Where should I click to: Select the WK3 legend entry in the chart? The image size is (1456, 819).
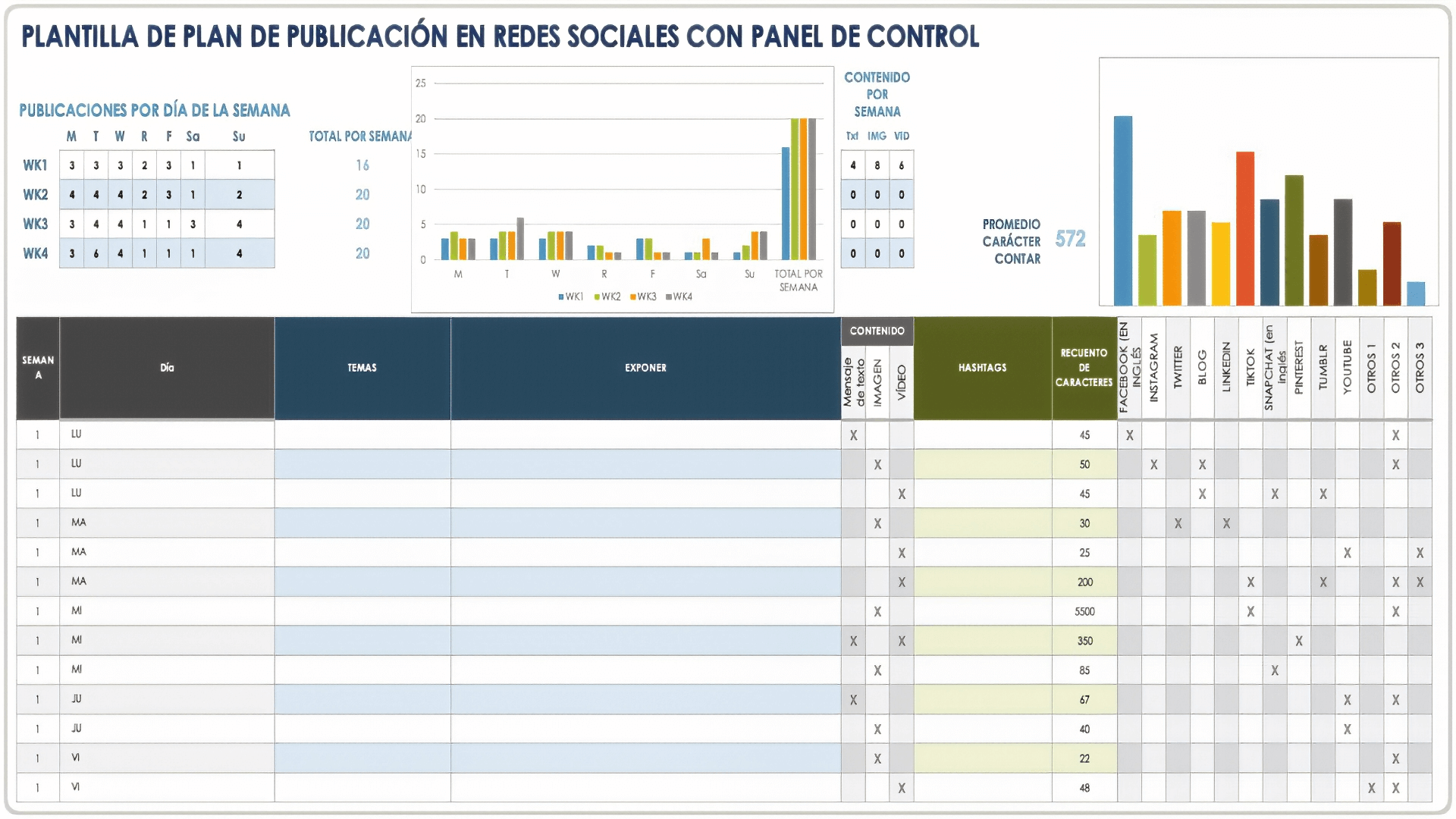point(644,297)
